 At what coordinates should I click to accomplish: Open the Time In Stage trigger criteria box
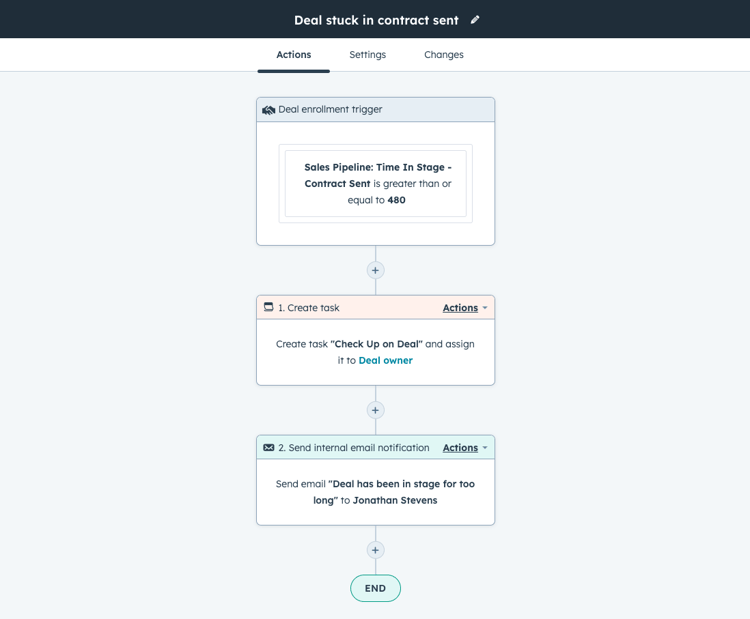(375, 184)
